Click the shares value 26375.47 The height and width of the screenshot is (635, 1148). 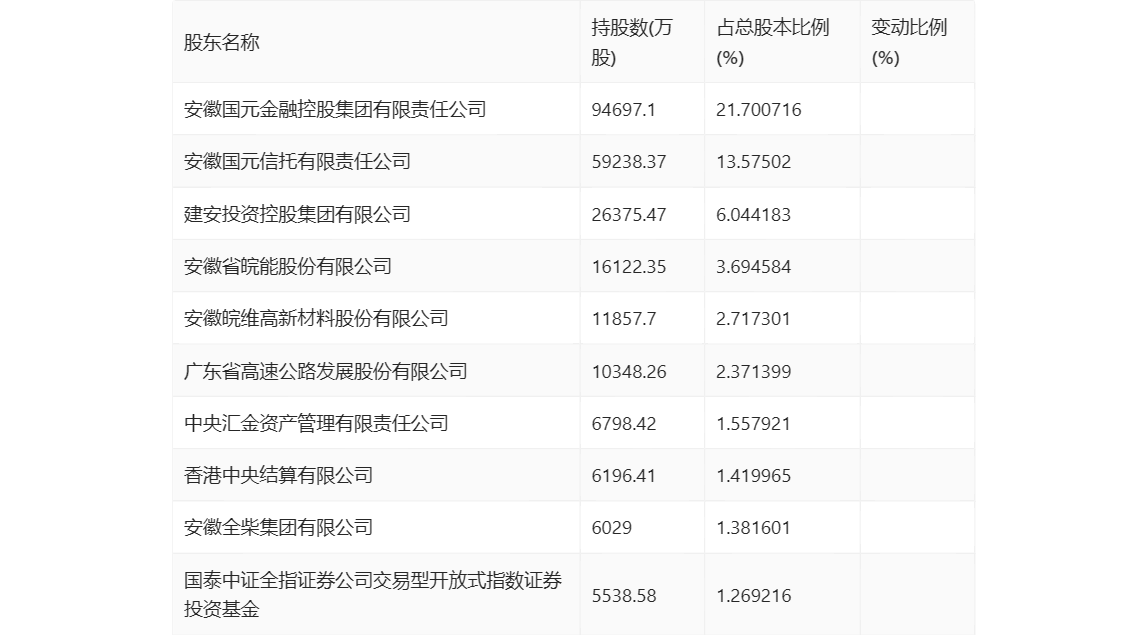[629, 215]
